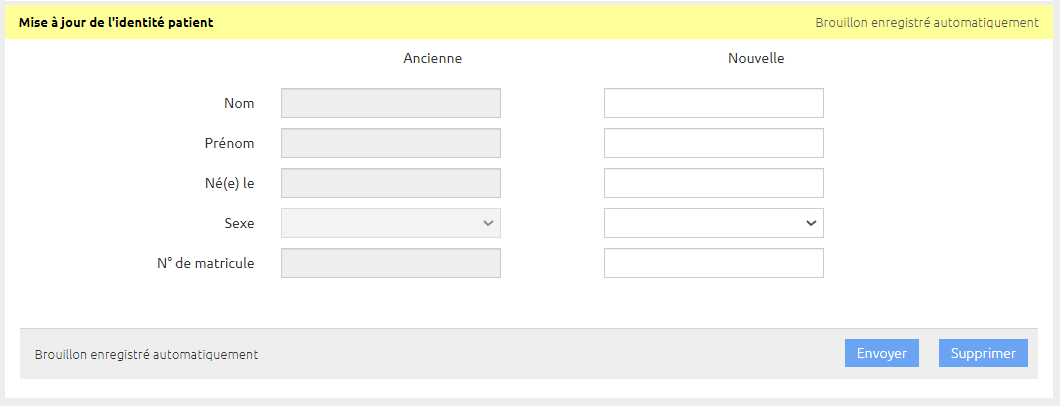The image size is (1060, 406).
Task: Click the old Nom greyed field
Action: tap(391, 103)
